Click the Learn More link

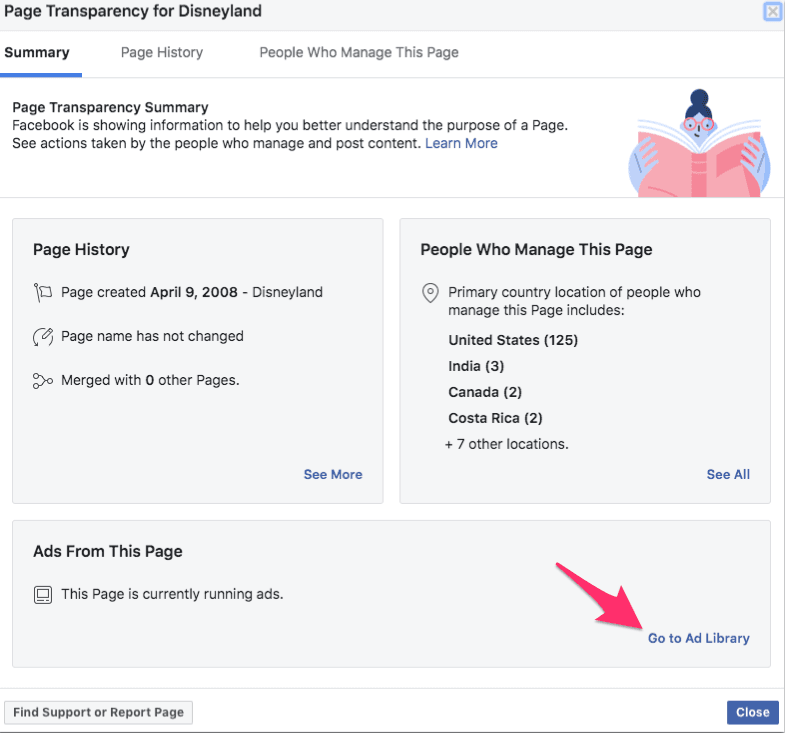[461, 143]
